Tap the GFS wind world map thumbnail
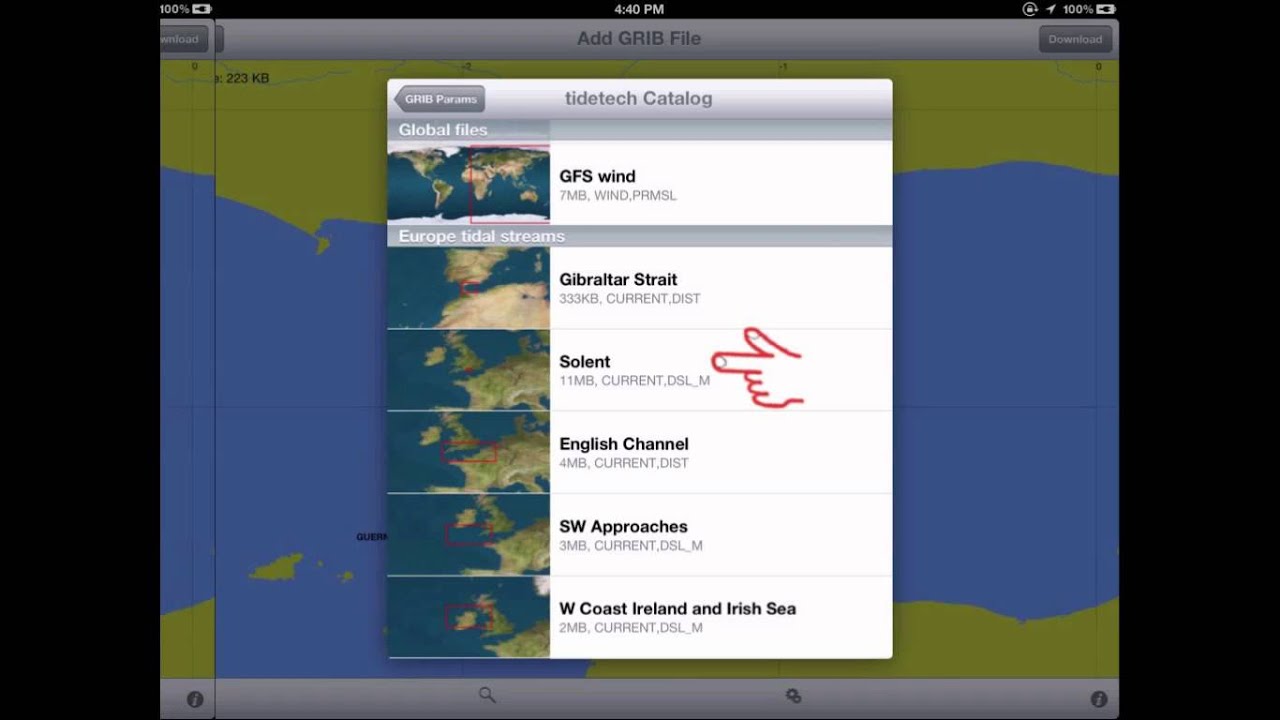 (x=469, y=183)
